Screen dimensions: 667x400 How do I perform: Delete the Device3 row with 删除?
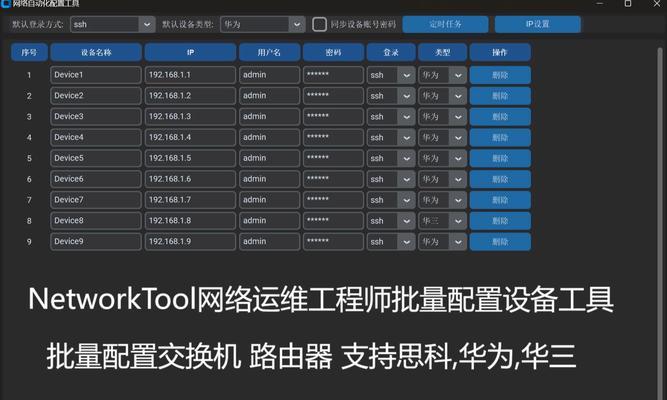tap(500, 117)
